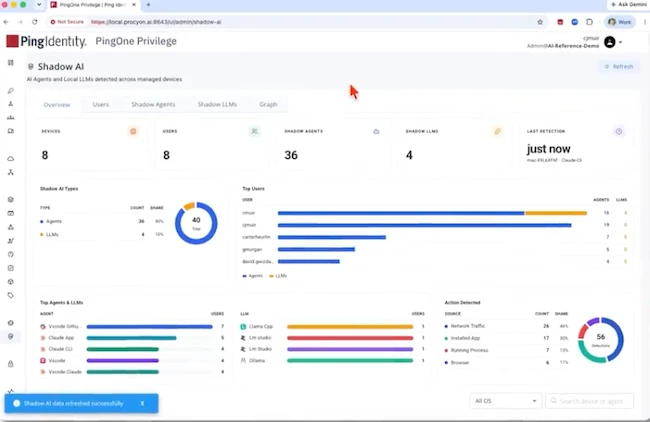The image size is (650, 422).
Task: Click the Last Detection clock icon
Action: 618,131
